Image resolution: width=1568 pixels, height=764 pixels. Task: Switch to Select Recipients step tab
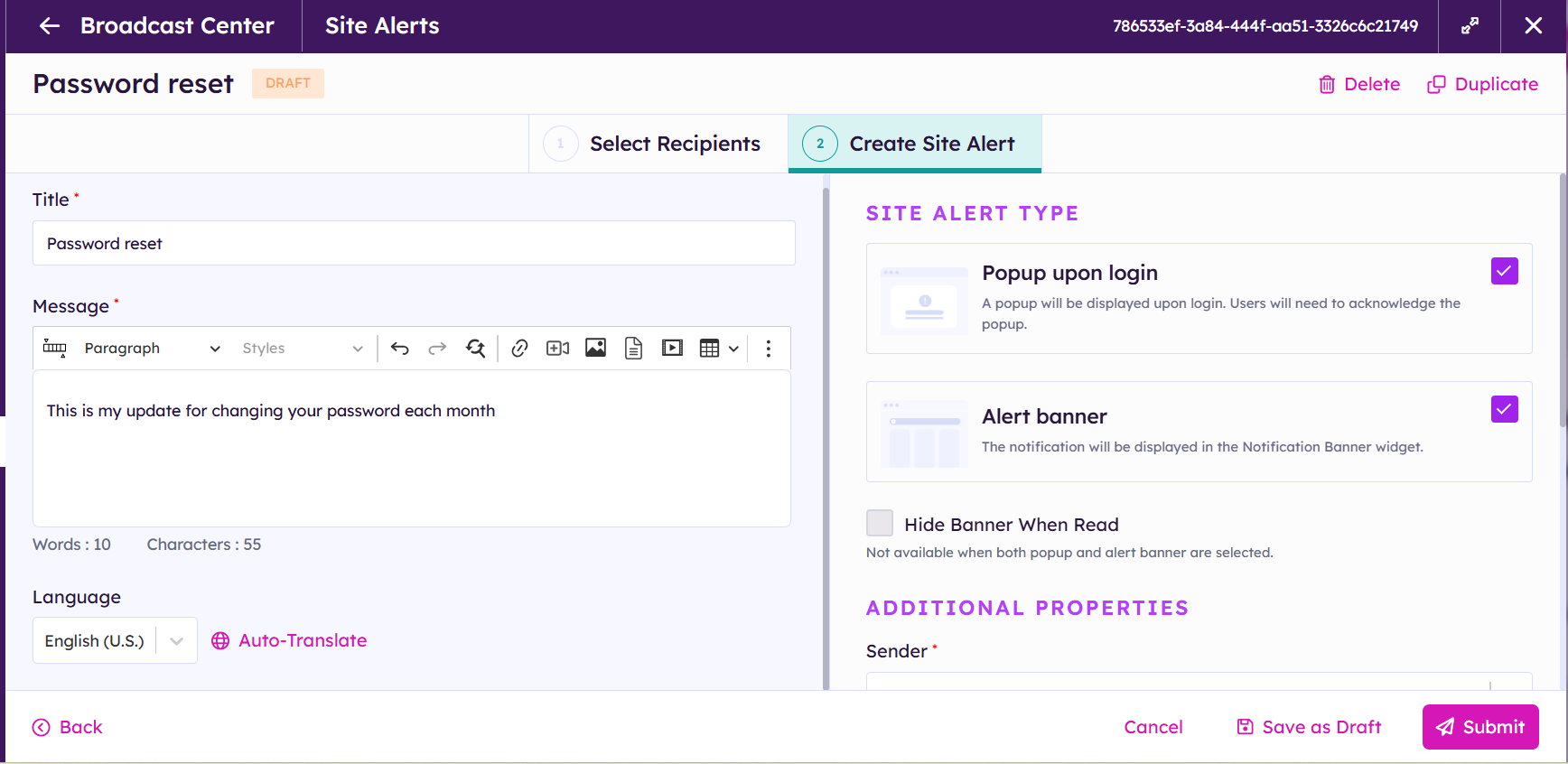coord(658,144)
